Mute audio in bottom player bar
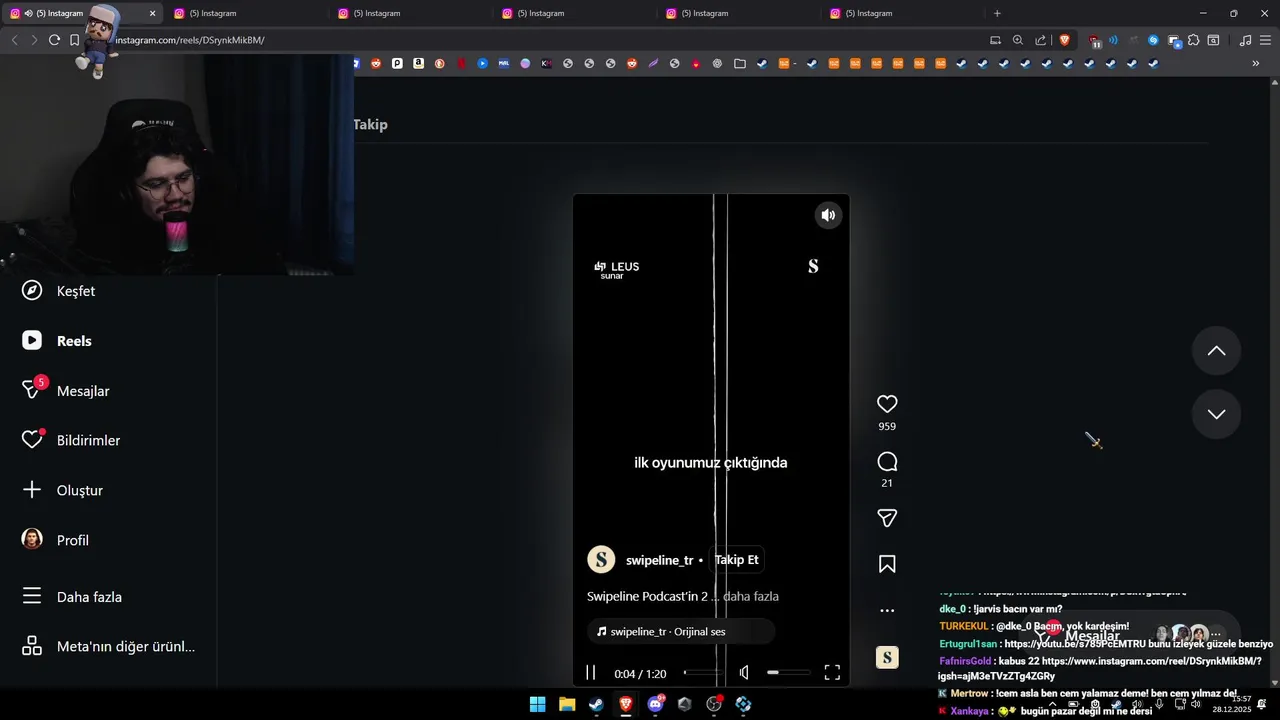The image size is (1280, 720). pos(744,673)
